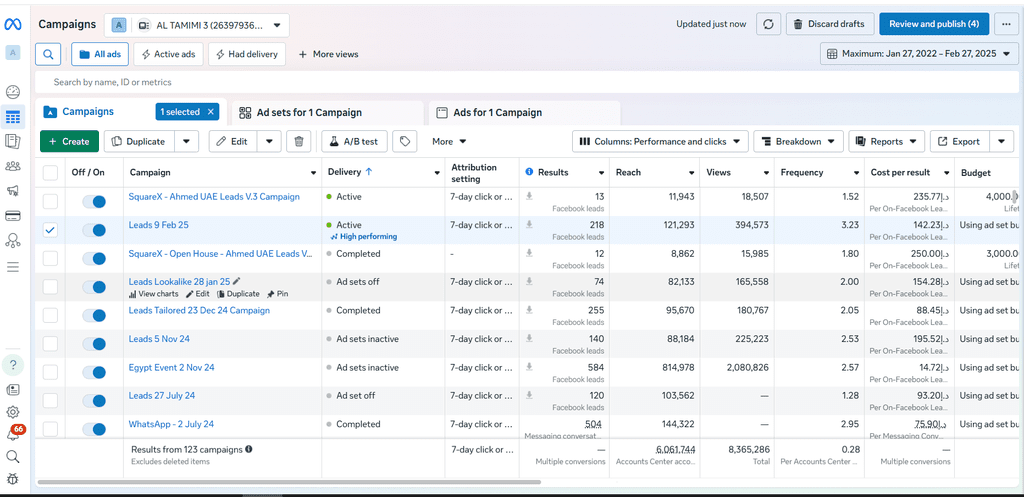Uncheck the Leads 9 Feb 25 checkbox
This screenshot has width=1024, height=497.
(x=50, y=230)
